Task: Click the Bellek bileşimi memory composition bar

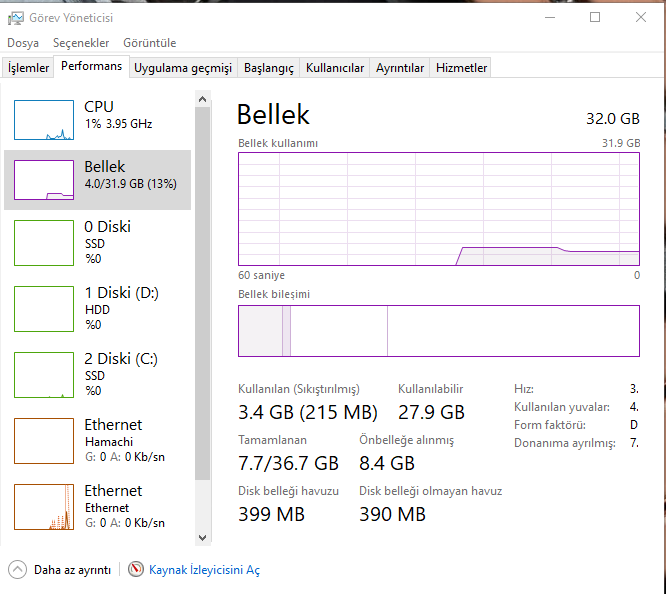Action: 438,331
